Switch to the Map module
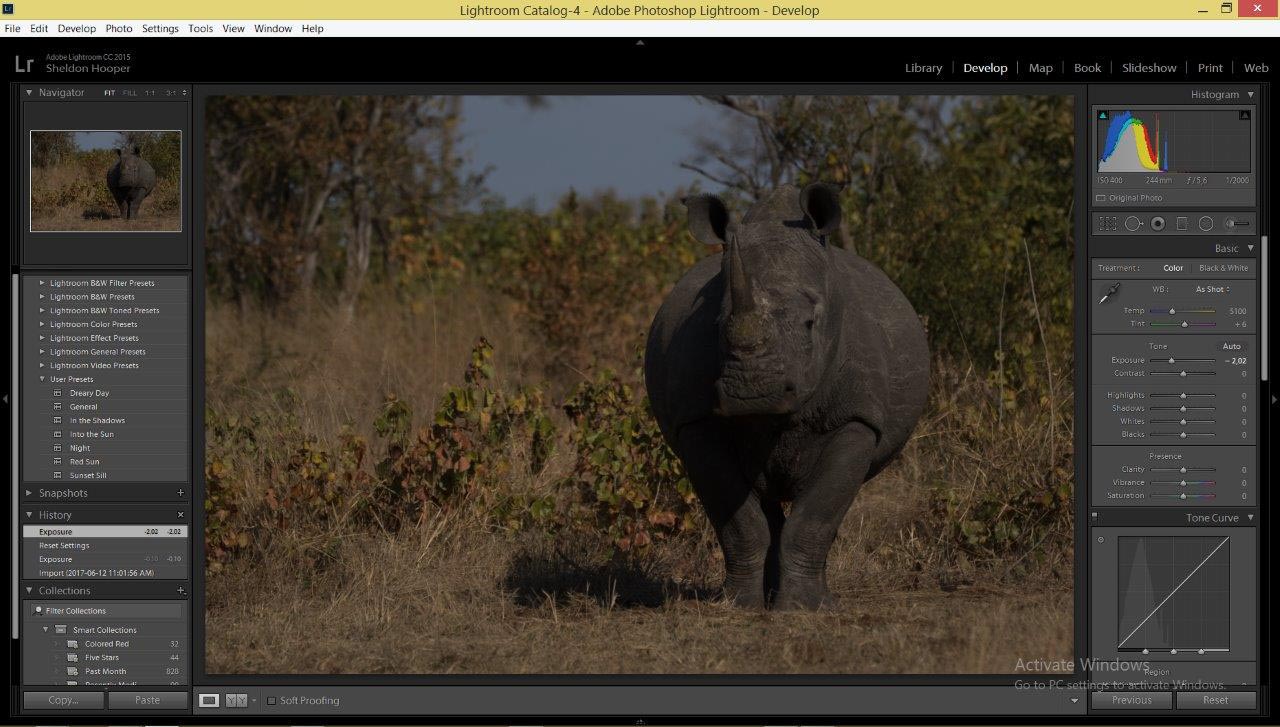The width and height of the screenshot is (1280, 727). [x=1040, y=68]
